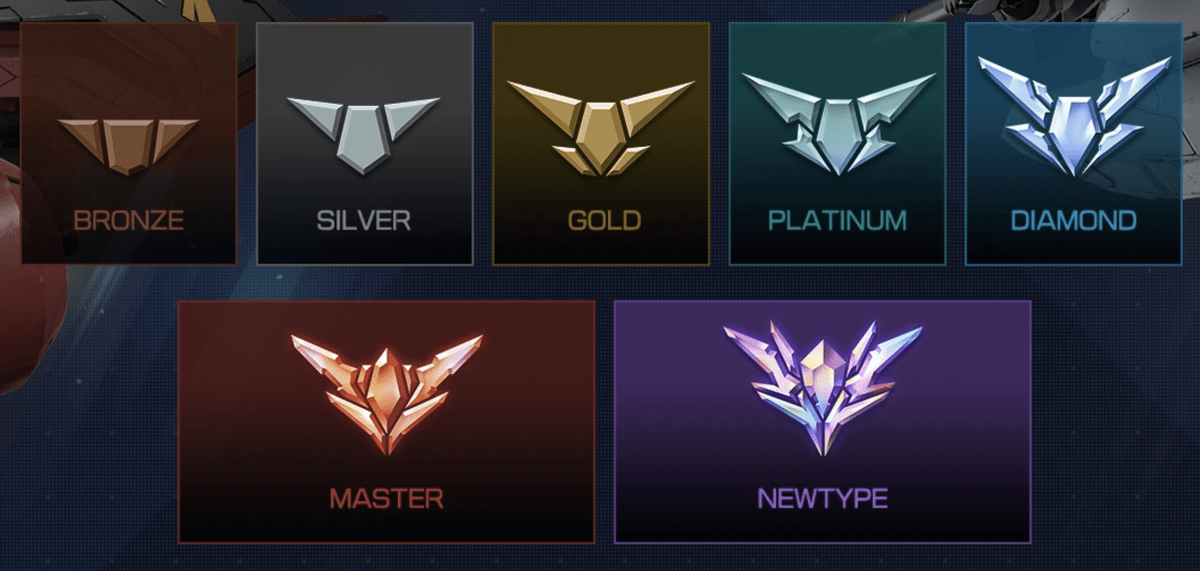Viewport: 1200px width, 571px height.
Task: Open the red Master tier card
Action: [386, 422]
